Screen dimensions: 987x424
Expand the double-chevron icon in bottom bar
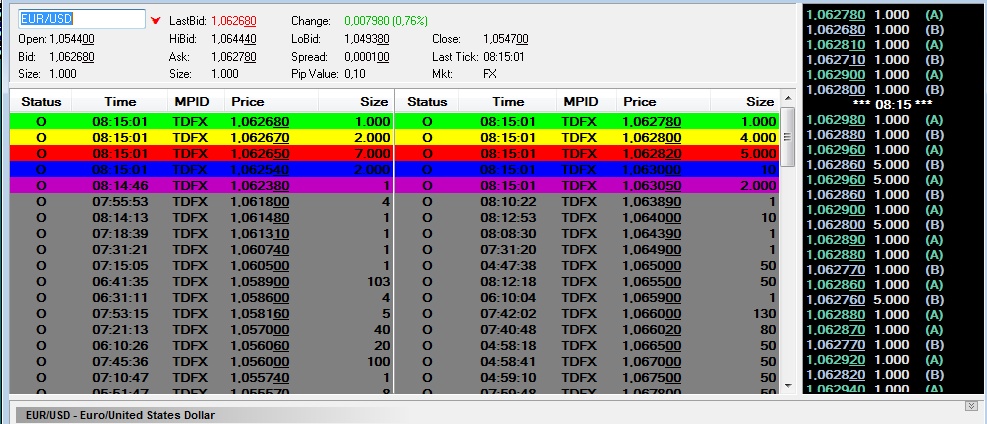(x=970, y=405)
